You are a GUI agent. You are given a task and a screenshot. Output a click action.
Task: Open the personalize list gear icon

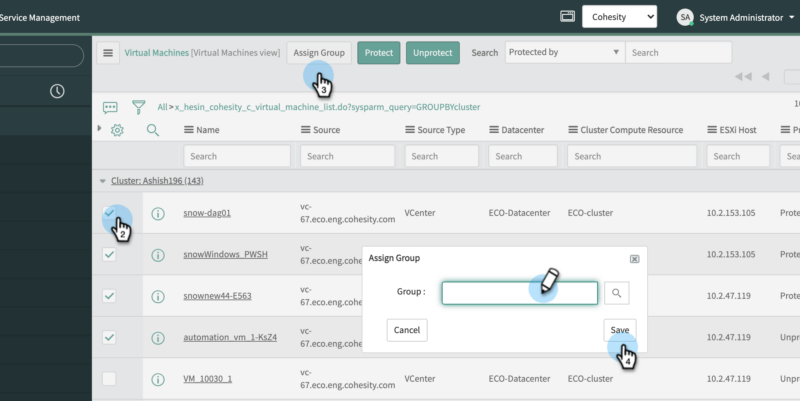117,130
